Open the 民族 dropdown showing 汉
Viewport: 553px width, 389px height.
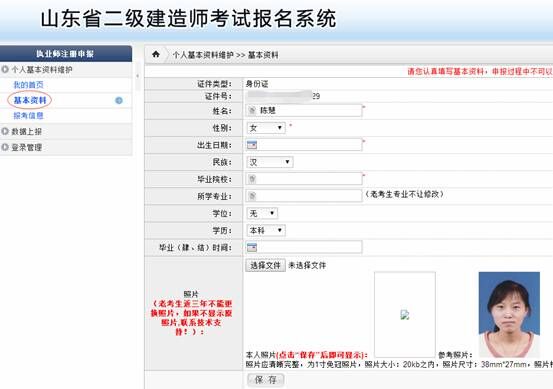click(x=270, y=162)
